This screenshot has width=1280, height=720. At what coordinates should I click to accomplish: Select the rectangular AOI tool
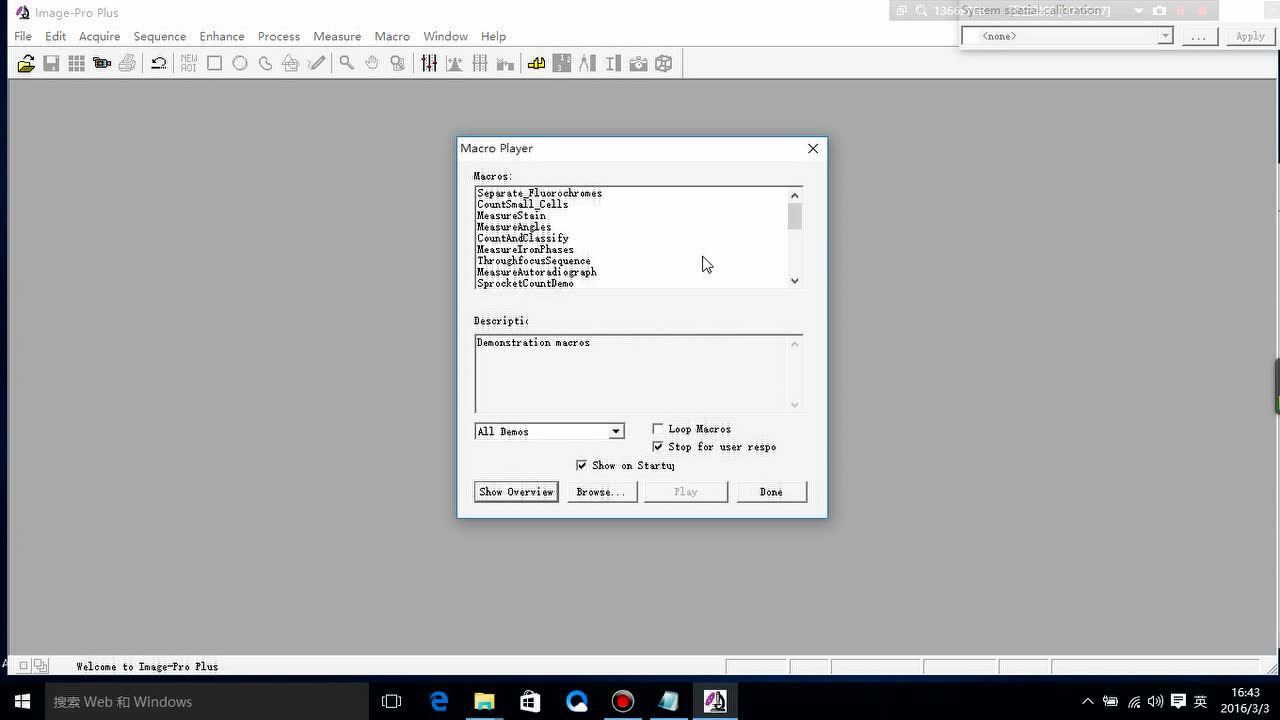click(214, 64)
